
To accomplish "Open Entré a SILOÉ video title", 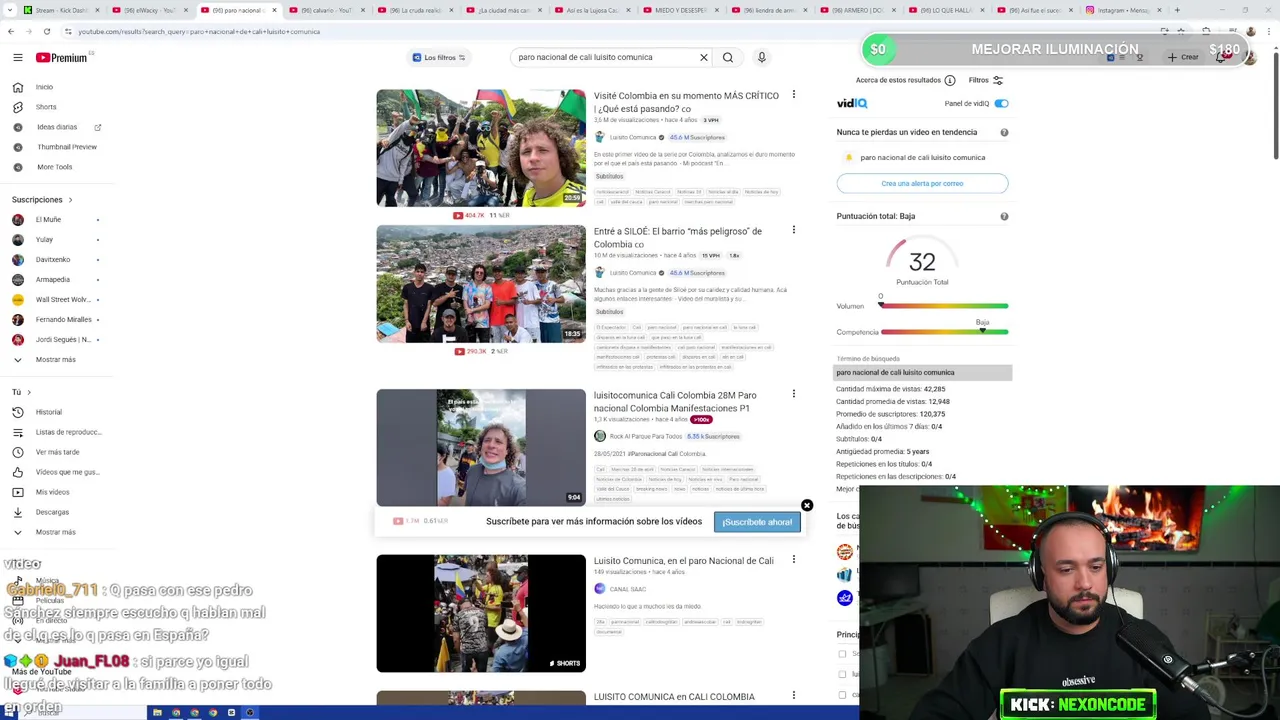I will pyautogui.click(x=678, y=237).
